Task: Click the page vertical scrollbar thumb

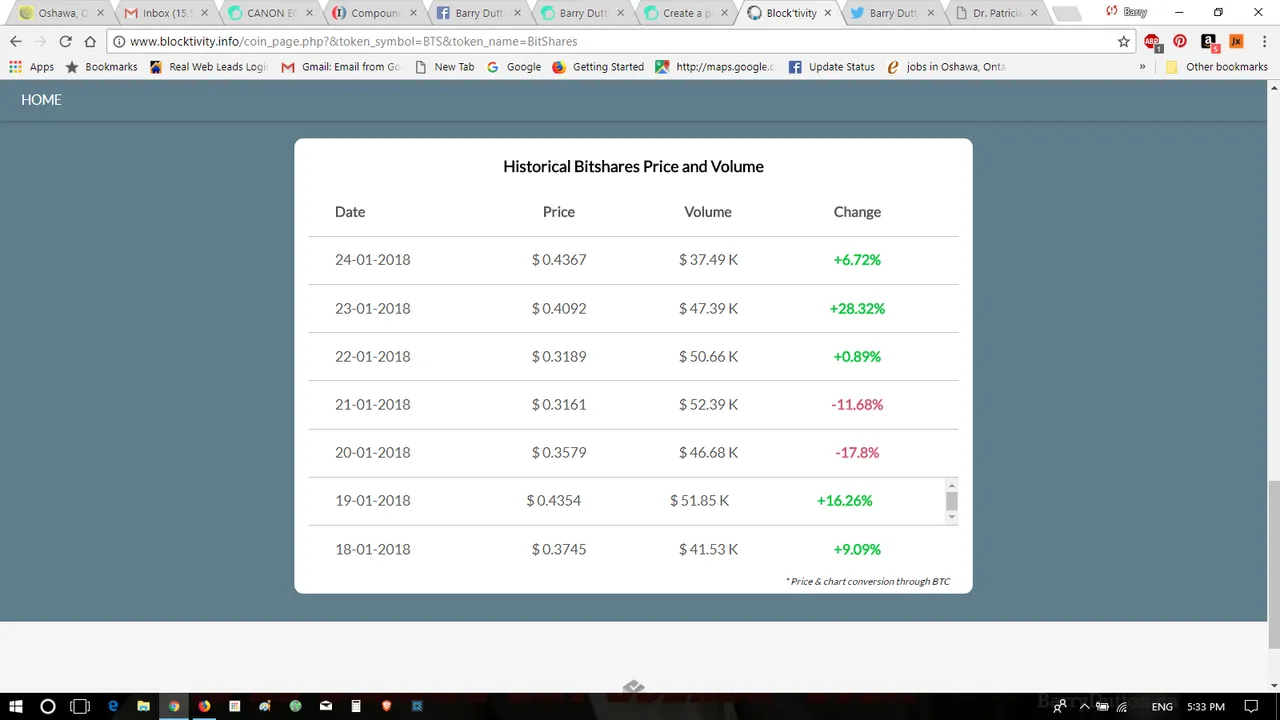Action: tap(1273, 565)
